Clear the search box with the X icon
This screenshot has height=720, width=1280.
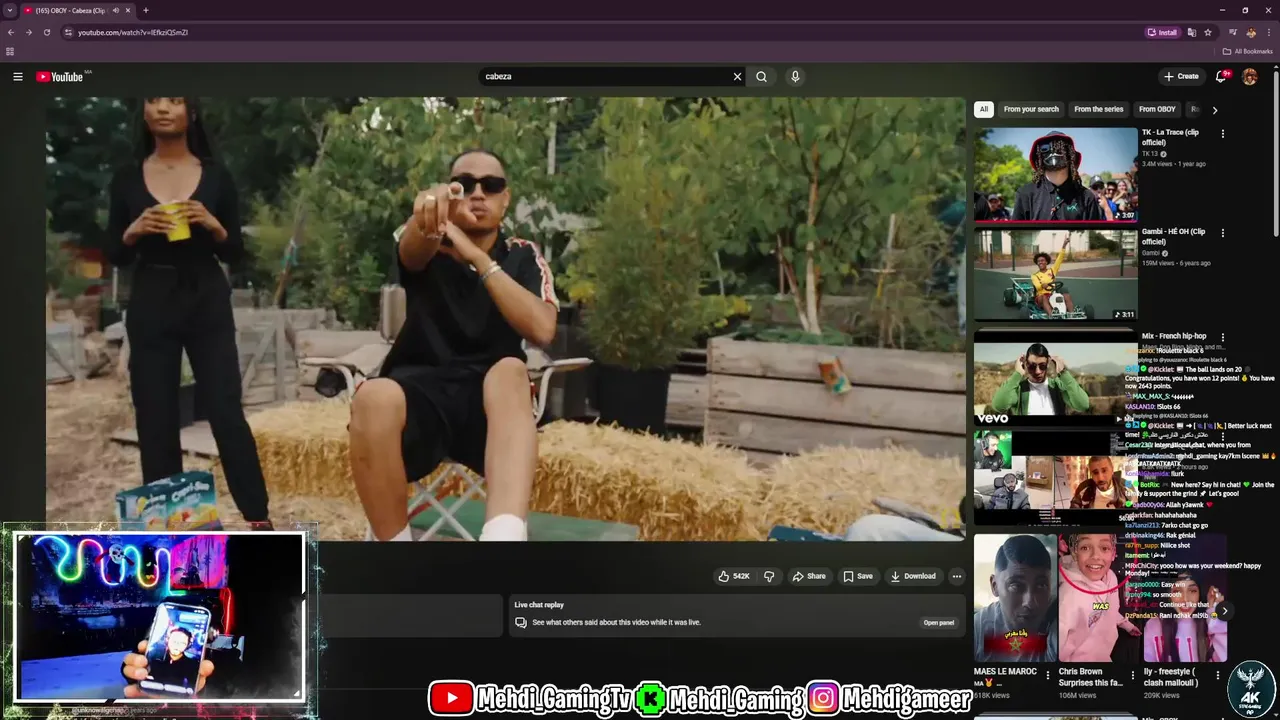[737, 76]
